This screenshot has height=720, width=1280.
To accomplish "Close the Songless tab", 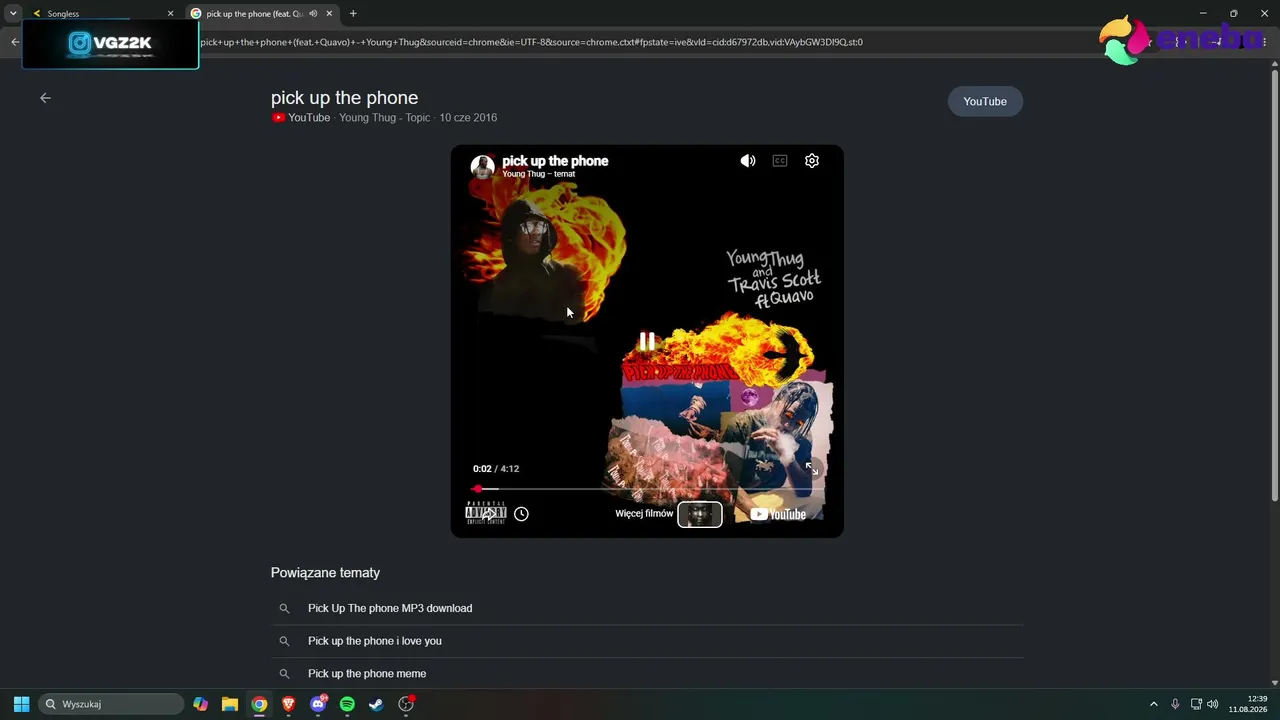I will [170, 14].
